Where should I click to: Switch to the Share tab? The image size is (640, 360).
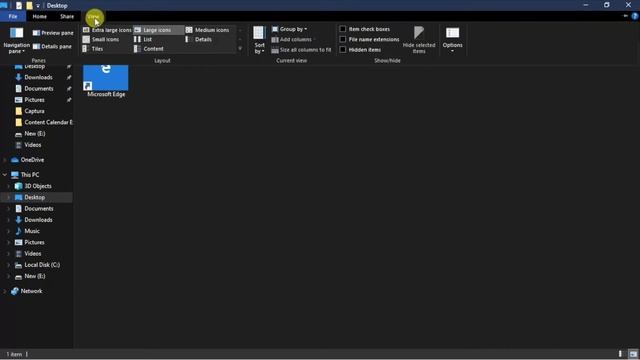[x=67, y=16]
